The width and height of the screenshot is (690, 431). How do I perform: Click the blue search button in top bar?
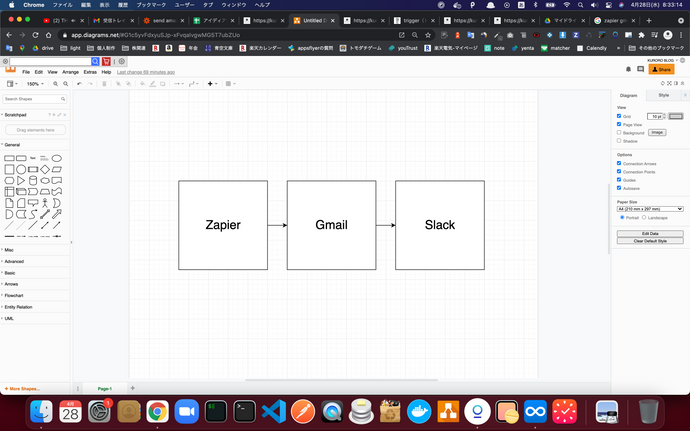coord(95,61)
